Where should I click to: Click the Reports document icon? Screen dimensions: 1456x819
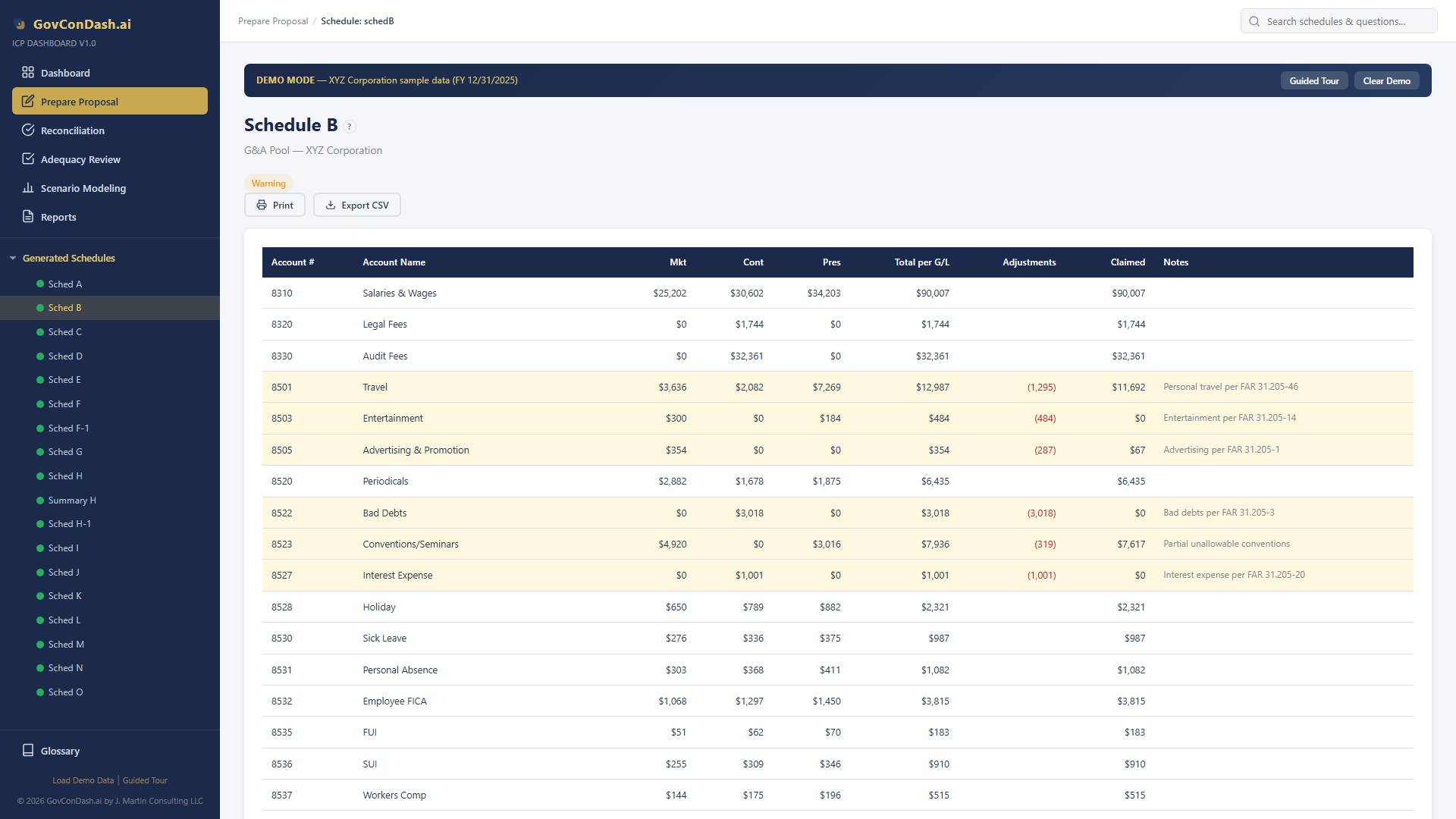click(28, 217)
